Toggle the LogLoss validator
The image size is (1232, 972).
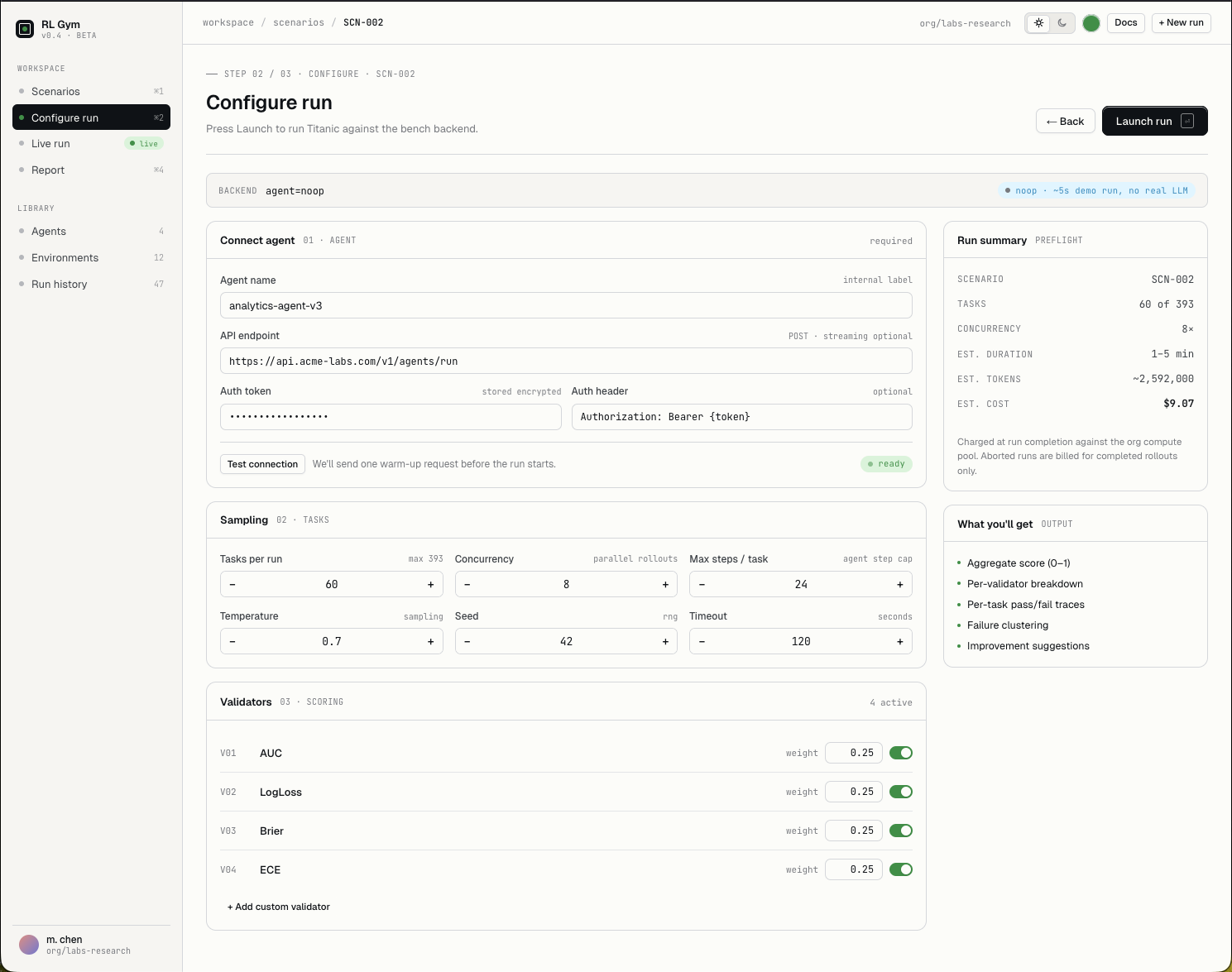(x=901, y=792)
